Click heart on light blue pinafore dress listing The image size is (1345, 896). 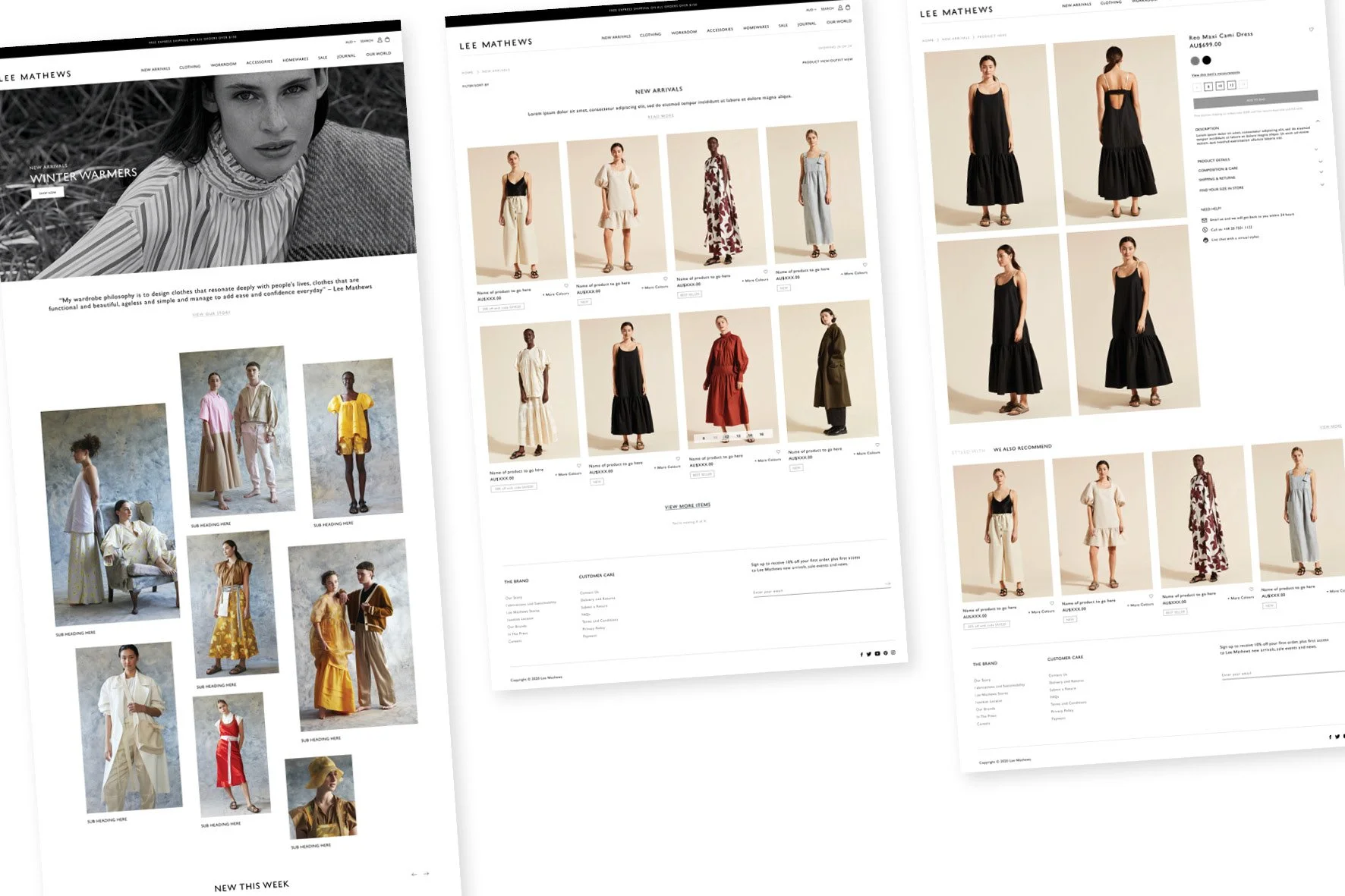tap(865, 265)
